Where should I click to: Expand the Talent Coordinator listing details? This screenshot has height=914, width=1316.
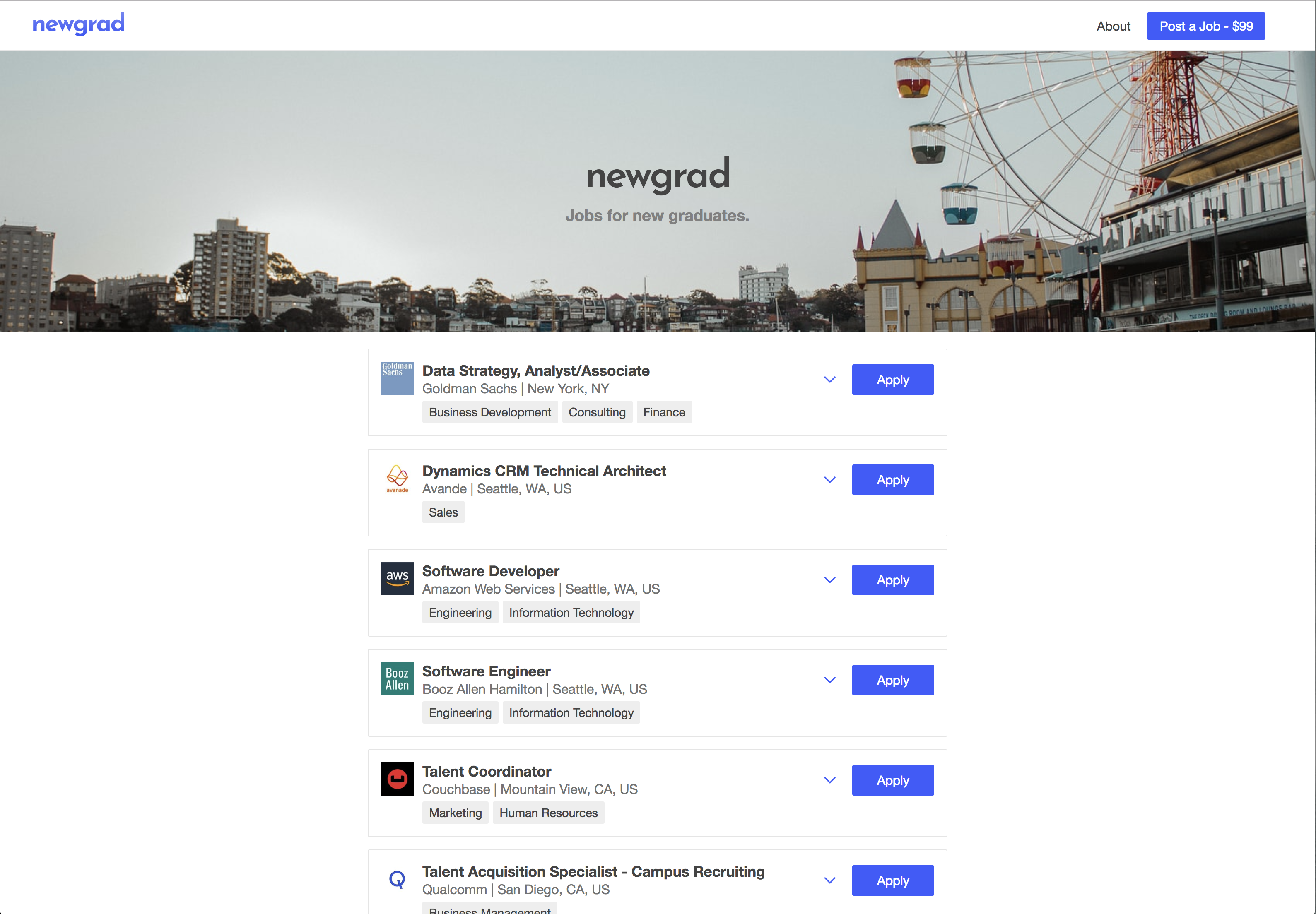pyautogui.click(x=829, y=781)
